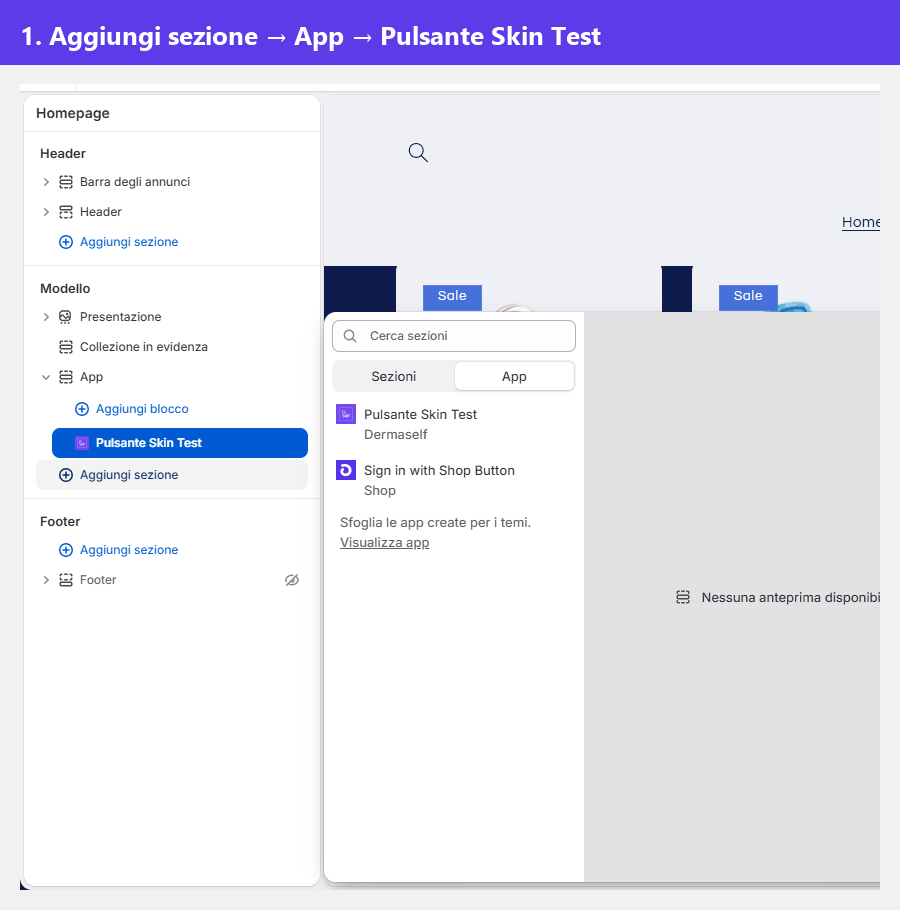Select highlighted Pulsante Skin Test block
Image resolution: width=900 pixels, height=910 pixels.
(180, 443)
